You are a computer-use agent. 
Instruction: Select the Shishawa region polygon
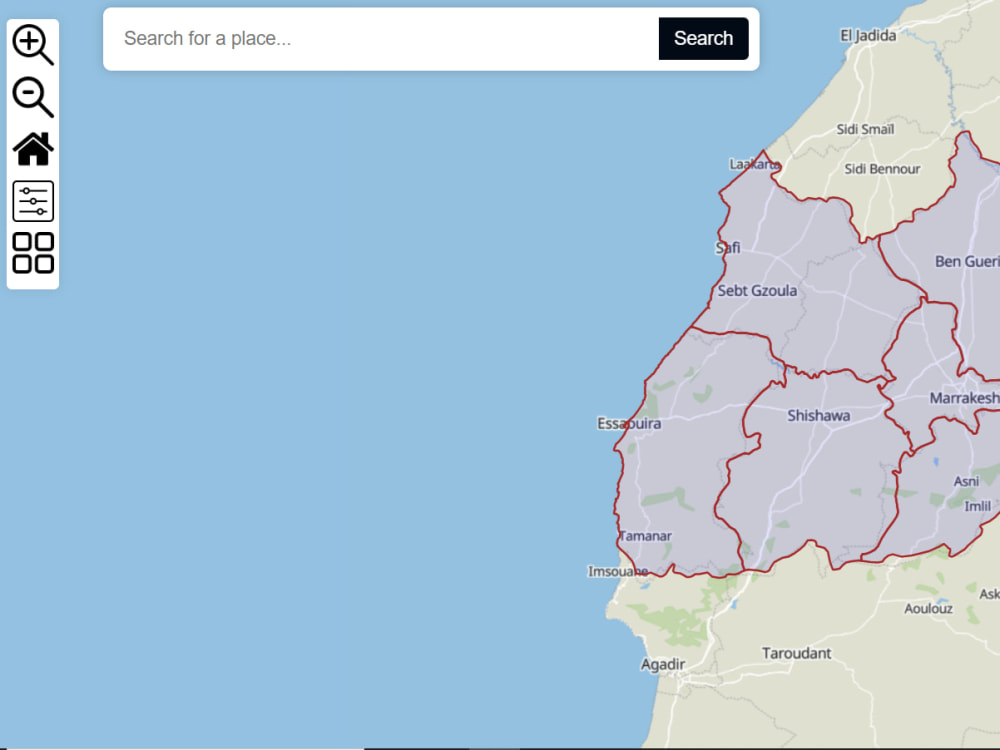point(818,415)
